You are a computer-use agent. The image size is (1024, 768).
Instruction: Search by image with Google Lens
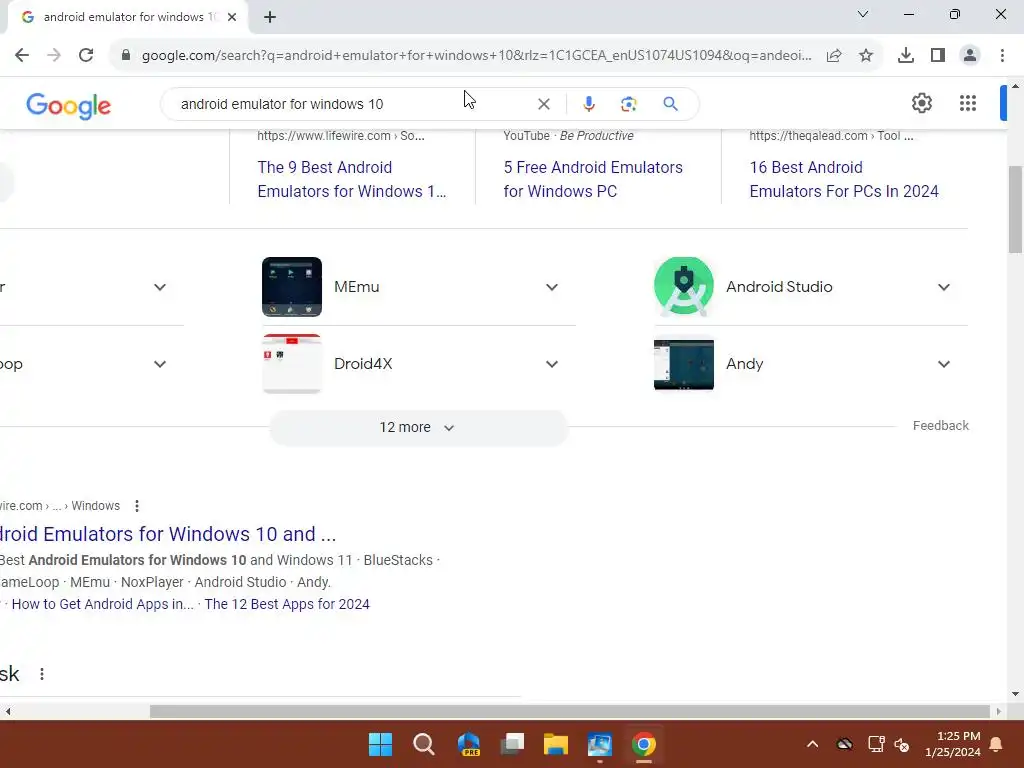tap(628, 104)
